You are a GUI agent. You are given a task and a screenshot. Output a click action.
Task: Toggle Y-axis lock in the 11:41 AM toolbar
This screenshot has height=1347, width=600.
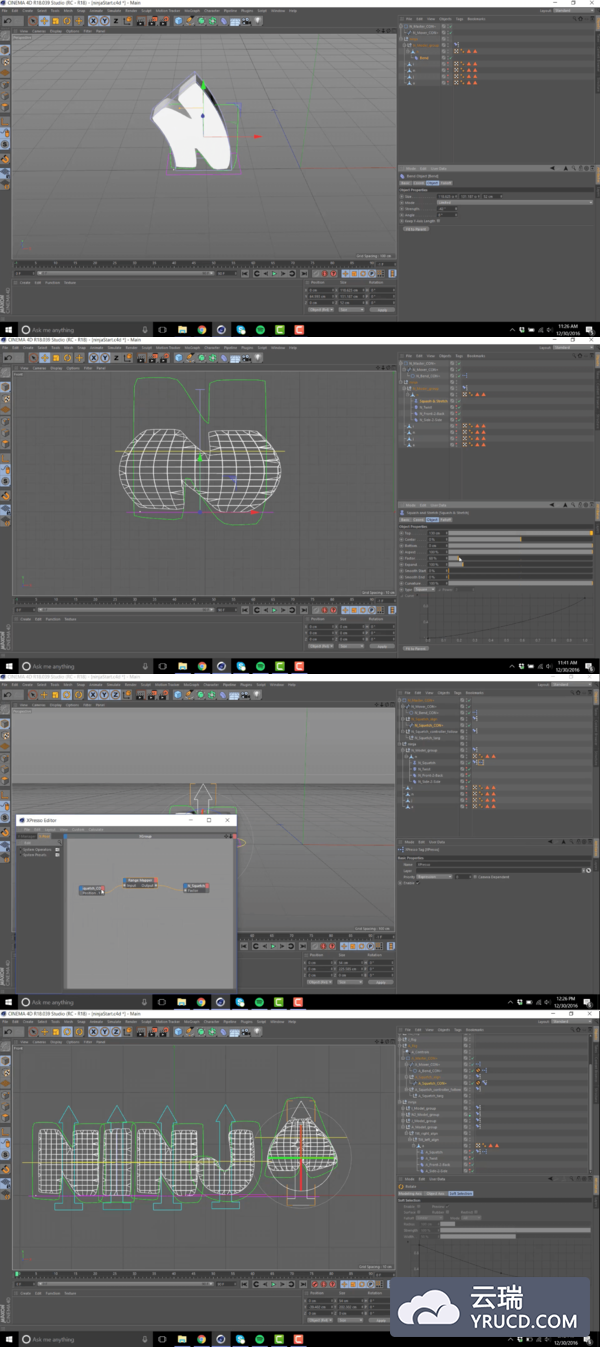click(104, 357)
